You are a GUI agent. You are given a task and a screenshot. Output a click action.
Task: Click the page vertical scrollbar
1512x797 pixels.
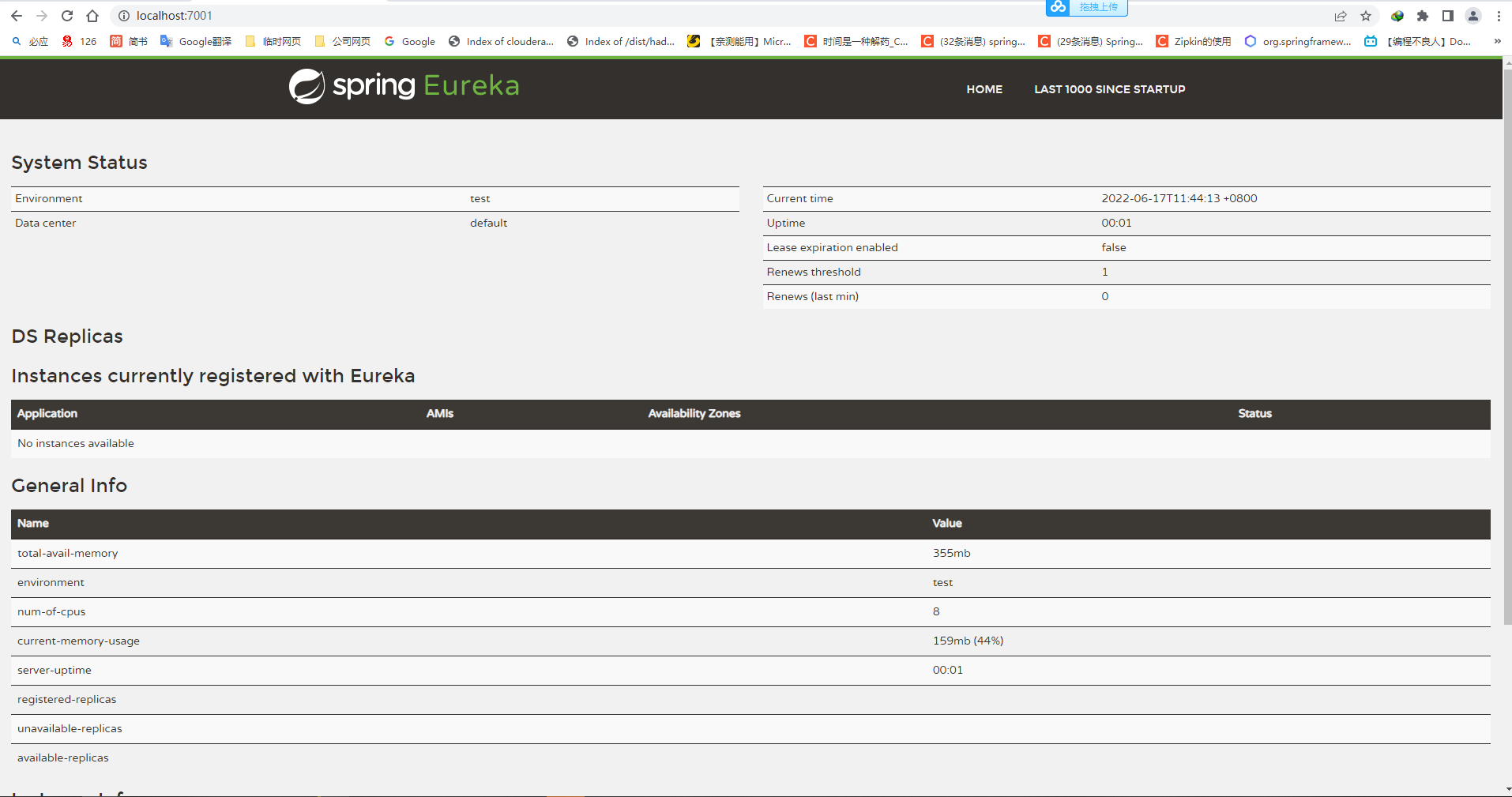1507,345
